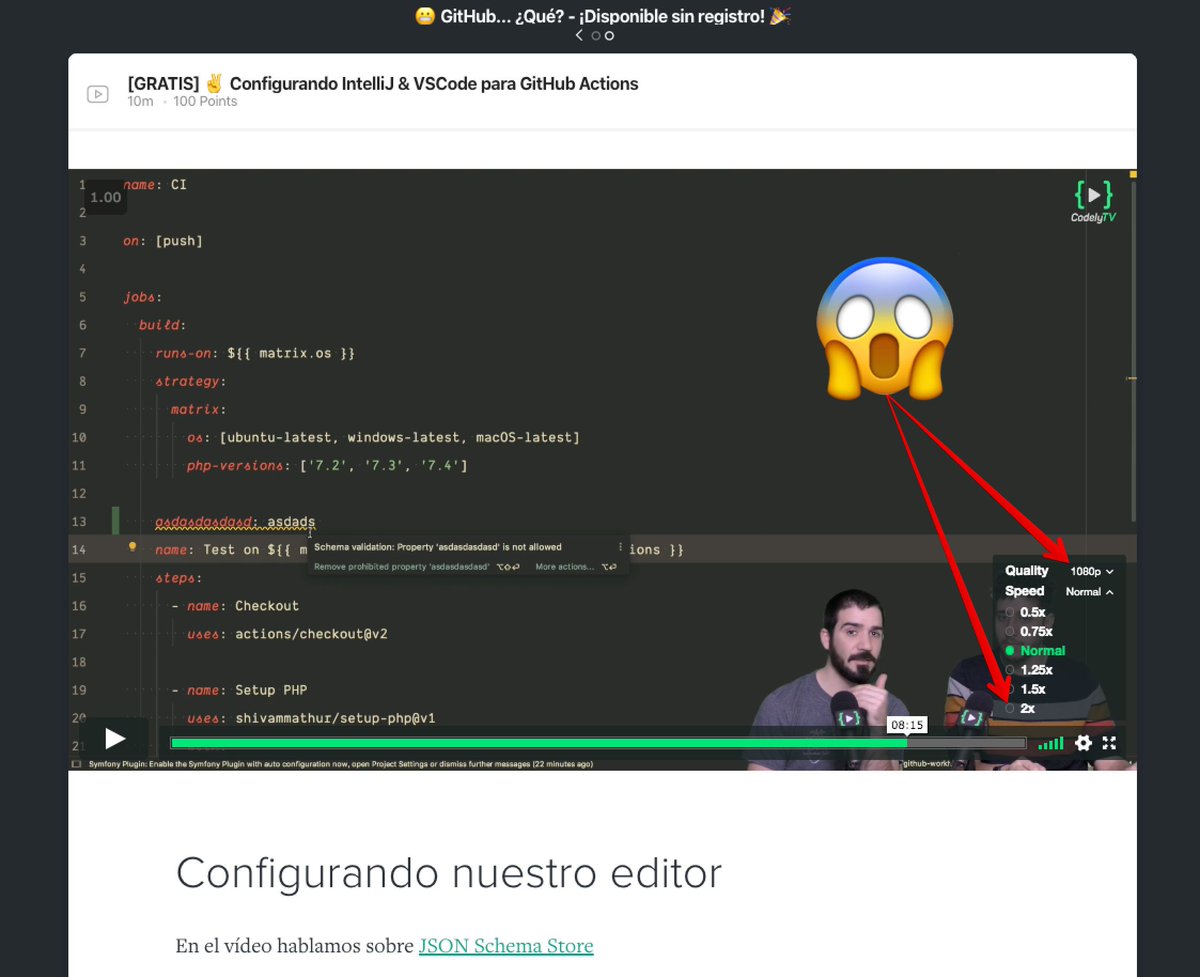1200x977 pixels.
Task: Enter fullscreen mode in video player
Action: 1109,743
